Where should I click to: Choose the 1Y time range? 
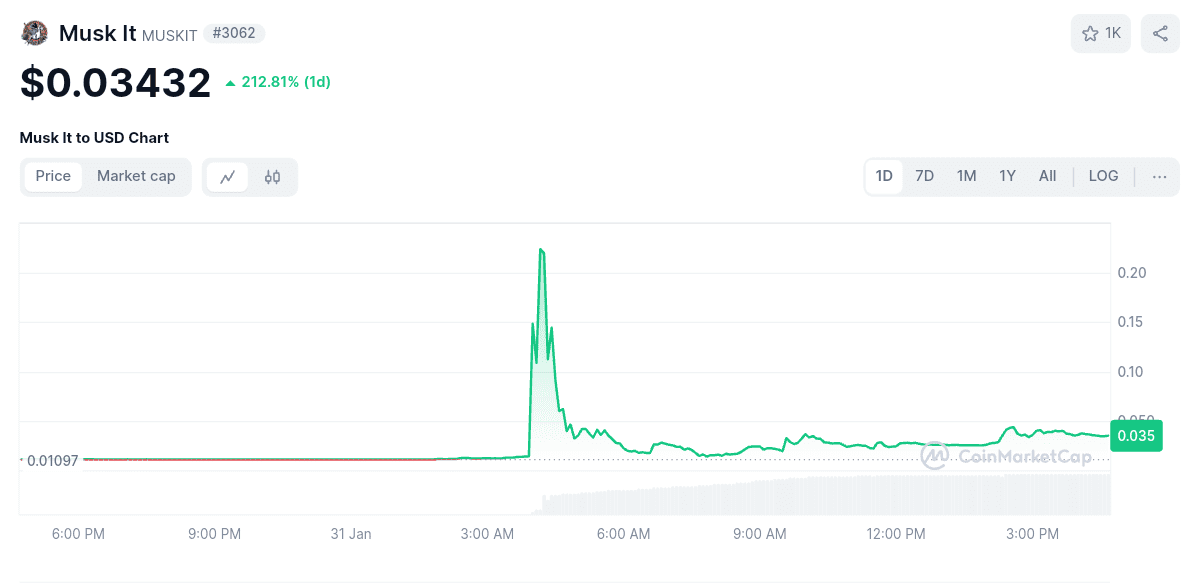point(1007,176)
